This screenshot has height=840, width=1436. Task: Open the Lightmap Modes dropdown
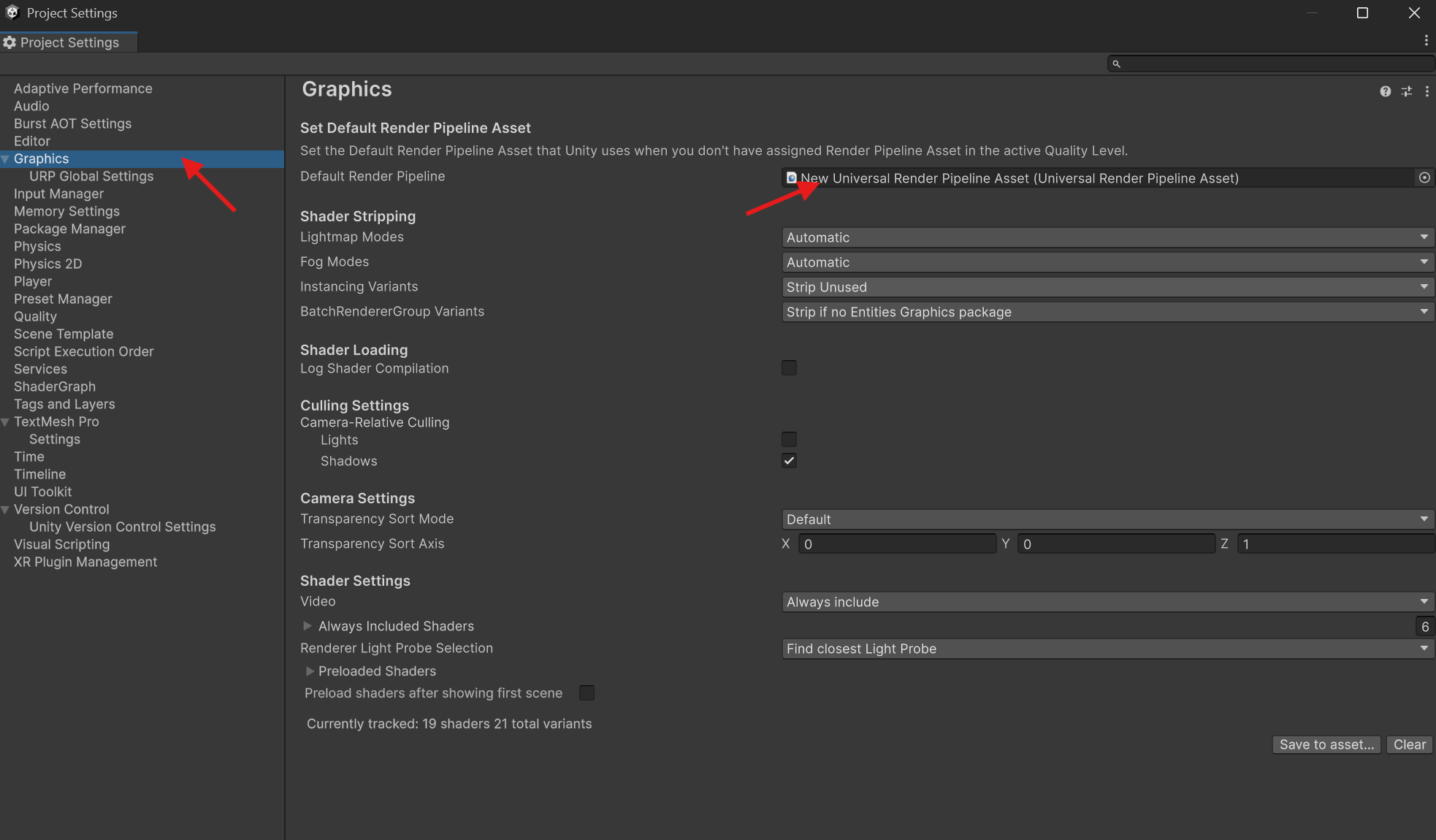(1107, 237)
